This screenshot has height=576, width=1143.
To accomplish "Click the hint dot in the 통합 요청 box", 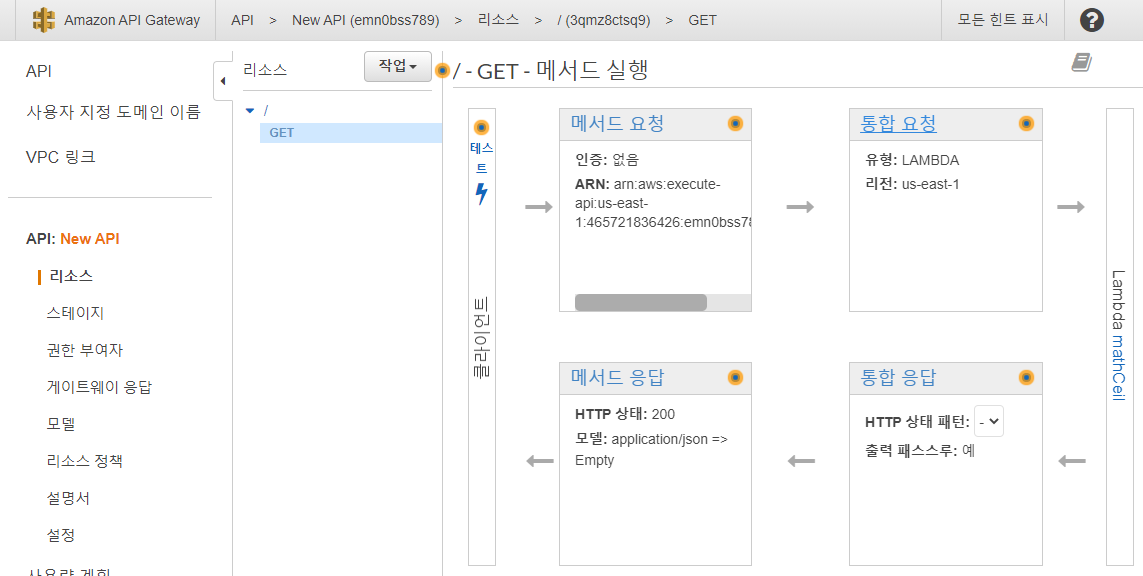I will [1026, 124].
